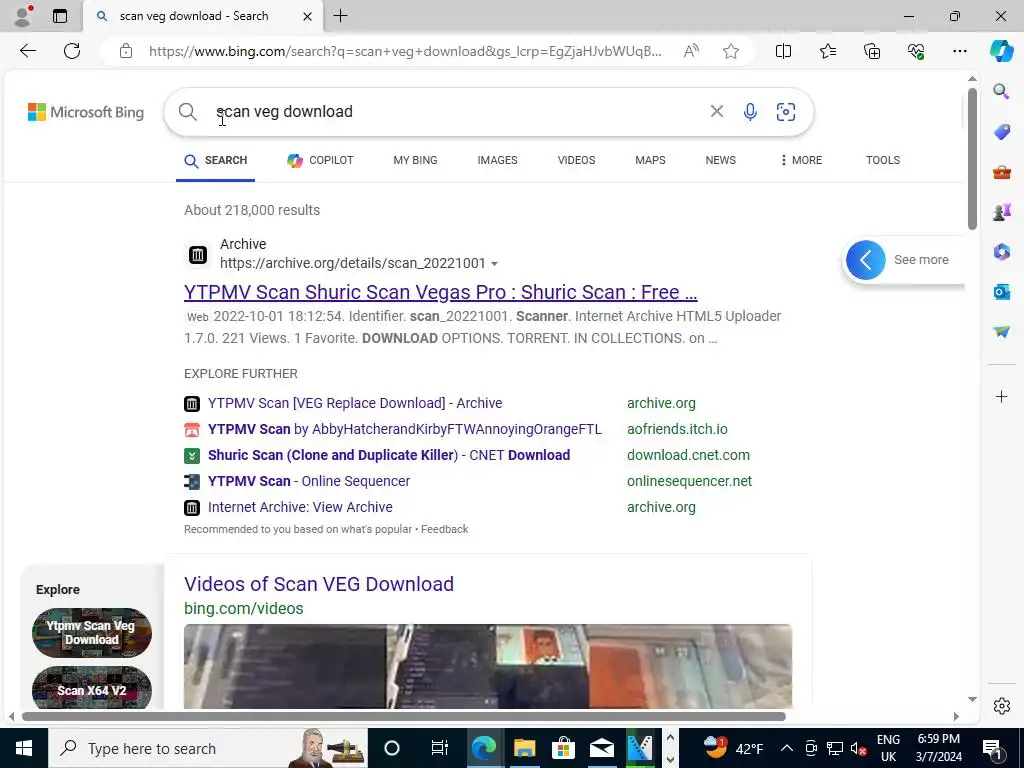Add this page to favorites star
This screenshot has width=1024, height=768.
(x=731, y=51)
